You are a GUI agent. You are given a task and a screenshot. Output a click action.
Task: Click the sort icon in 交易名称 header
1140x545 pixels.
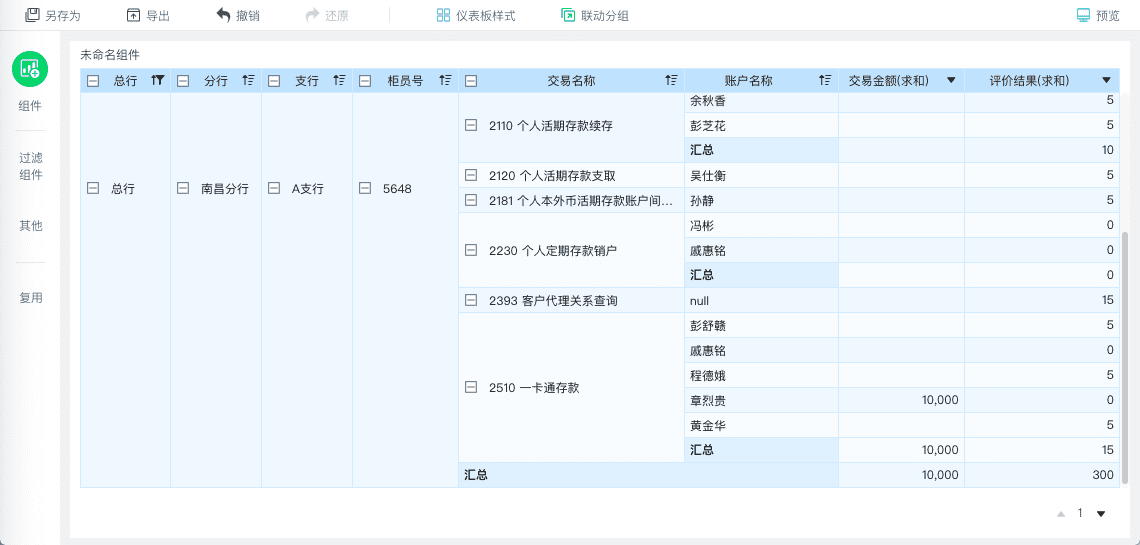point(671,81)
